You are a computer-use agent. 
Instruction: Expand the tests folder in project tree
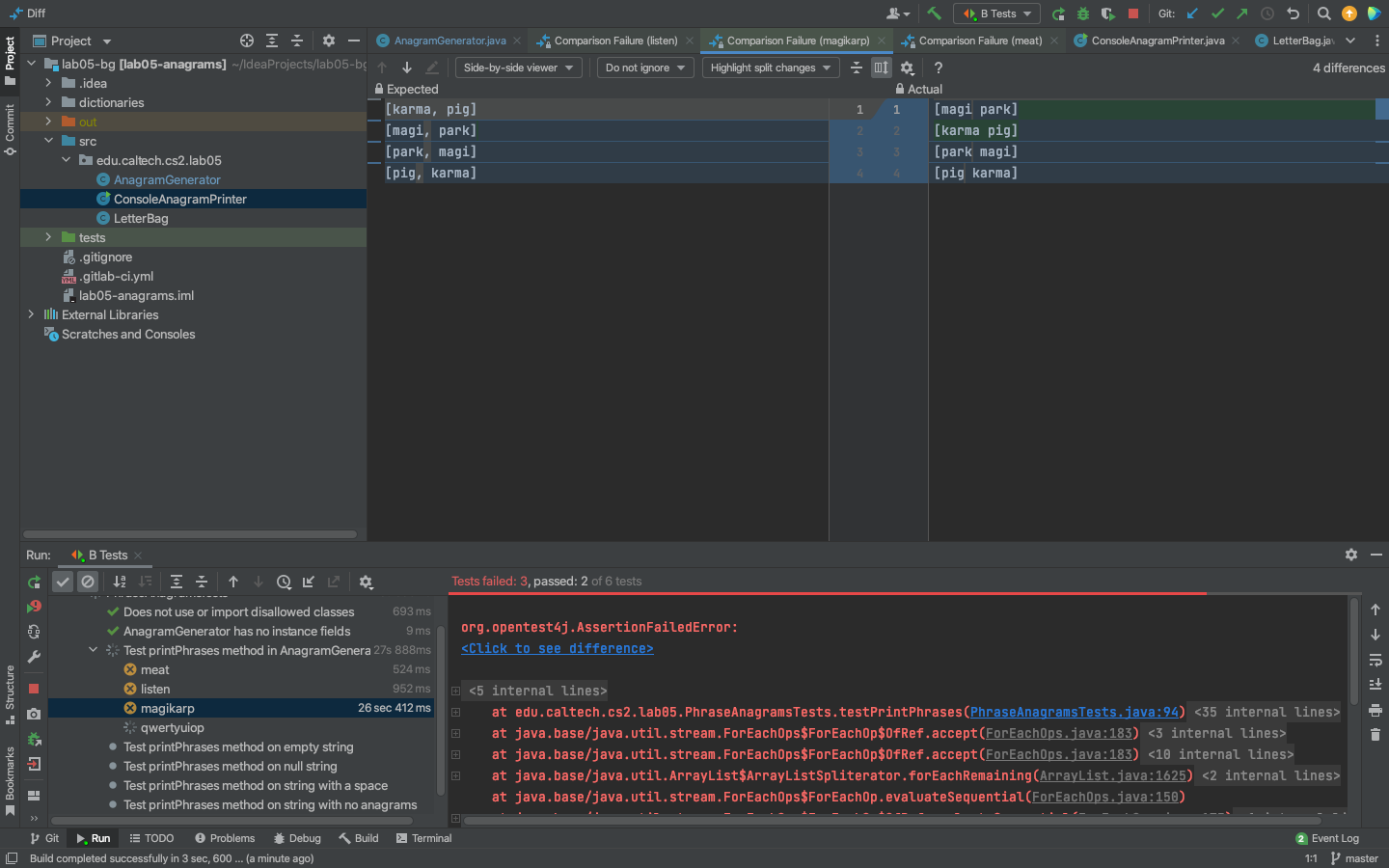tap(48, 237)
